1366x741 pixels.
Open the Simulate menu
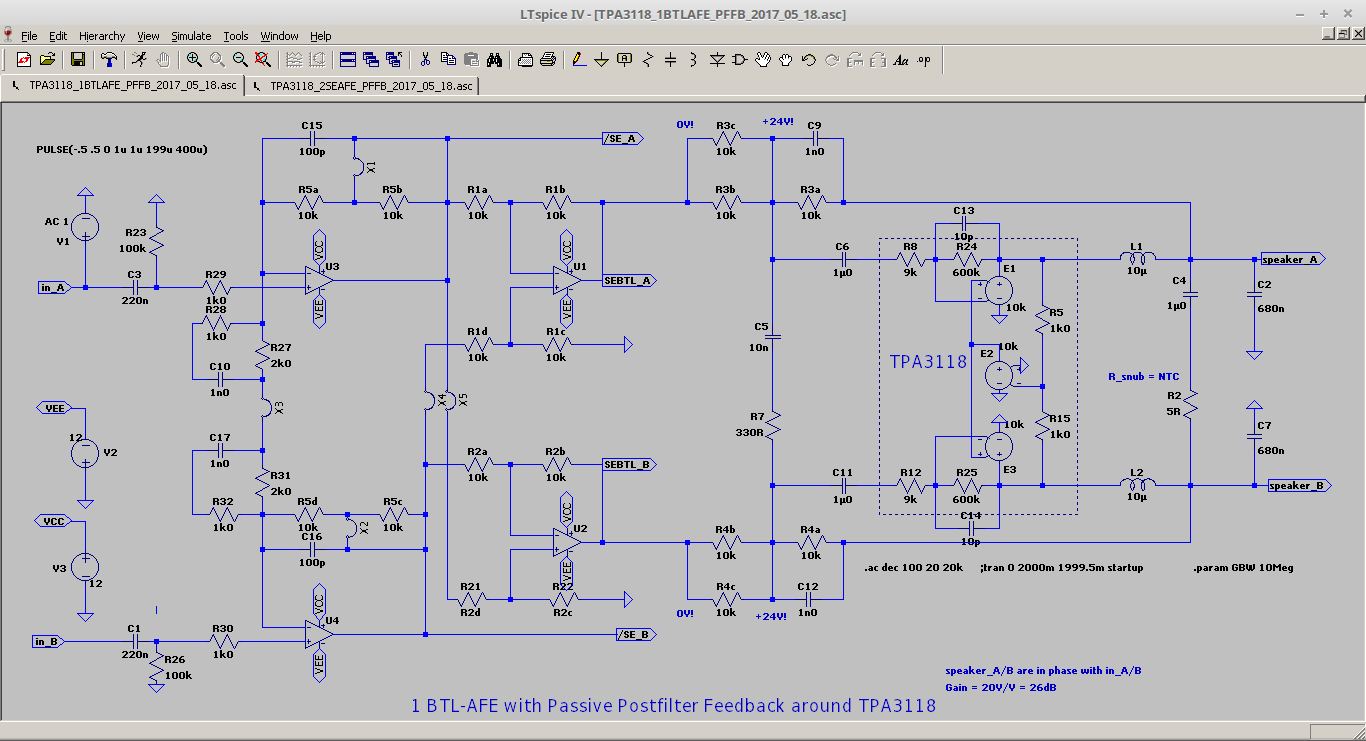190,36
